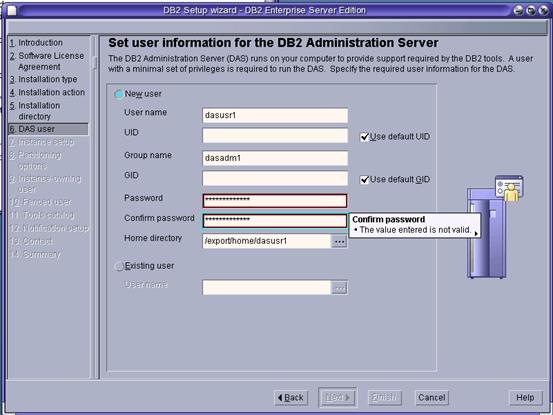Select step 13 Contact
The height and width of the screenshot is (415, 553).
31,242
